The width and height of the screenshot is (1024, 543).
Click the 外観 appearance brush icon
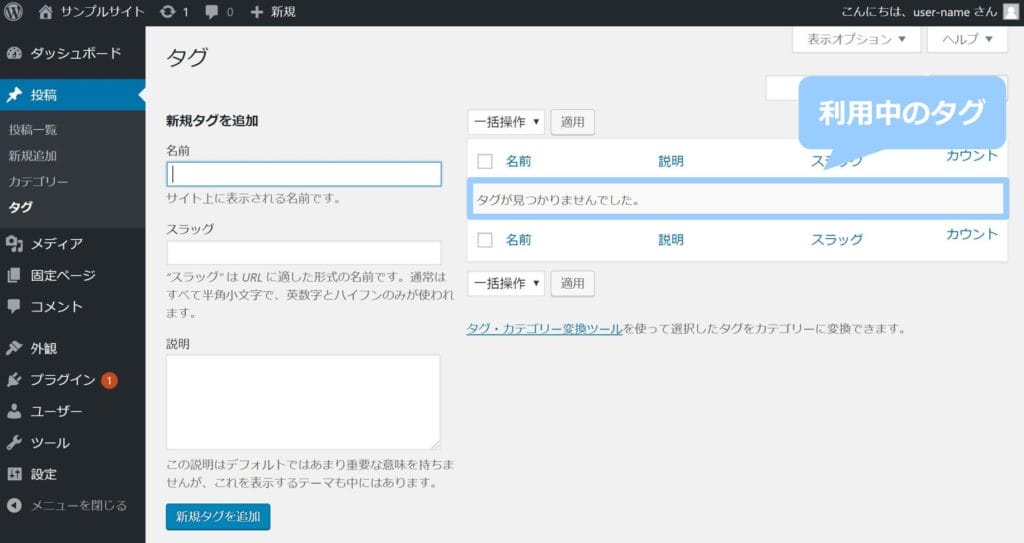14,348
